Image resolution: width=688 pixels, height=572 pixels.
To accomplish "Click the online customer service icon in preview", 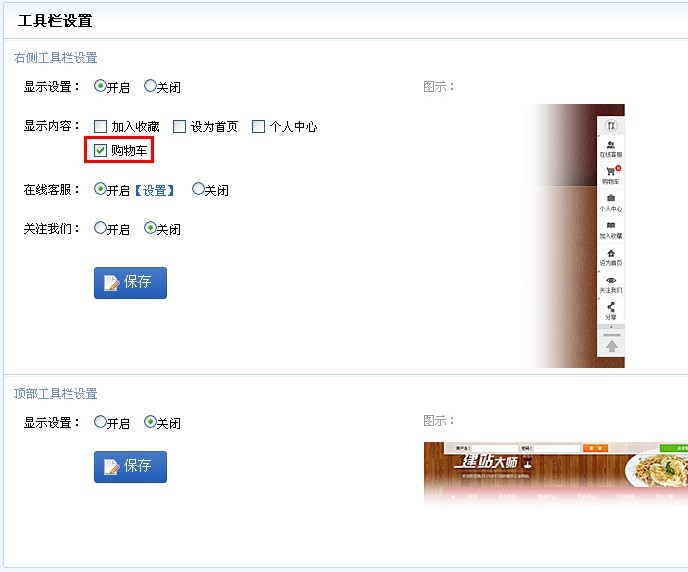I will [611, 145].
